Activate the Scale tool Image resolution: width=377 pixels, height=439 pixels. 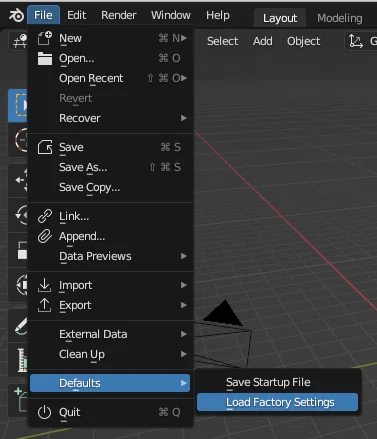click(19, 250)
